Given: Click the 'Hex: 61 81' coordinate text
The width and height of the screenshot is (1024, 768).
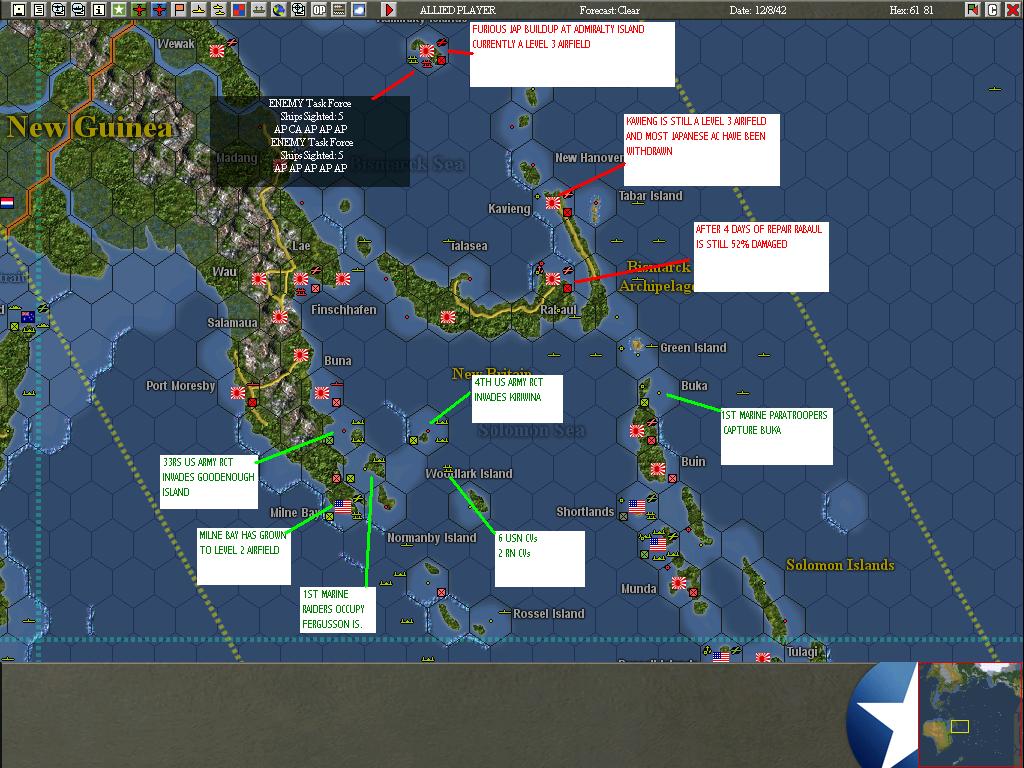Looking at the screenshot, I should (x=912, y=10).
